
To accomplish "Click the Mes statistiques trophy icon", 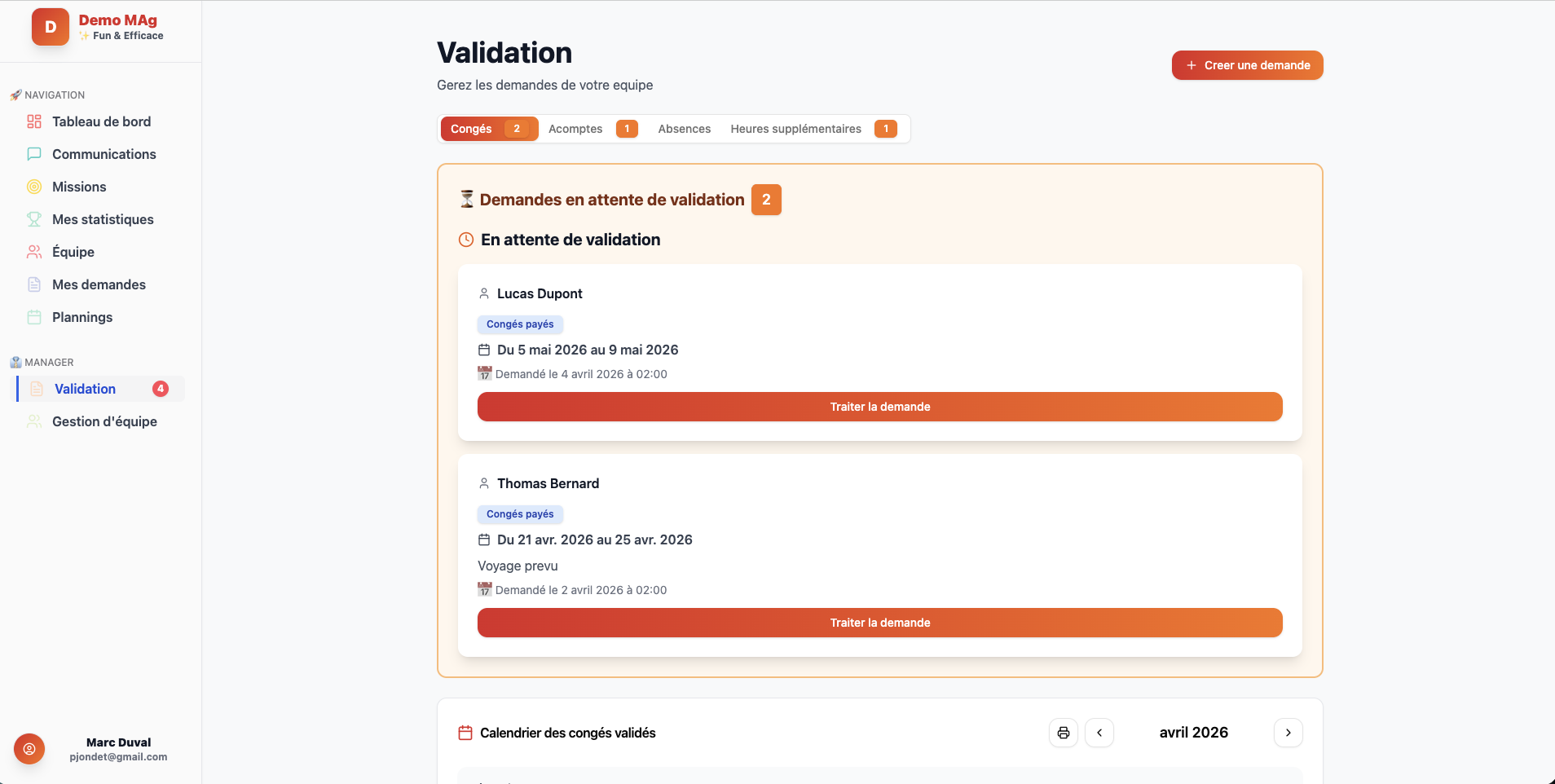I will click(x=34, y=219).
